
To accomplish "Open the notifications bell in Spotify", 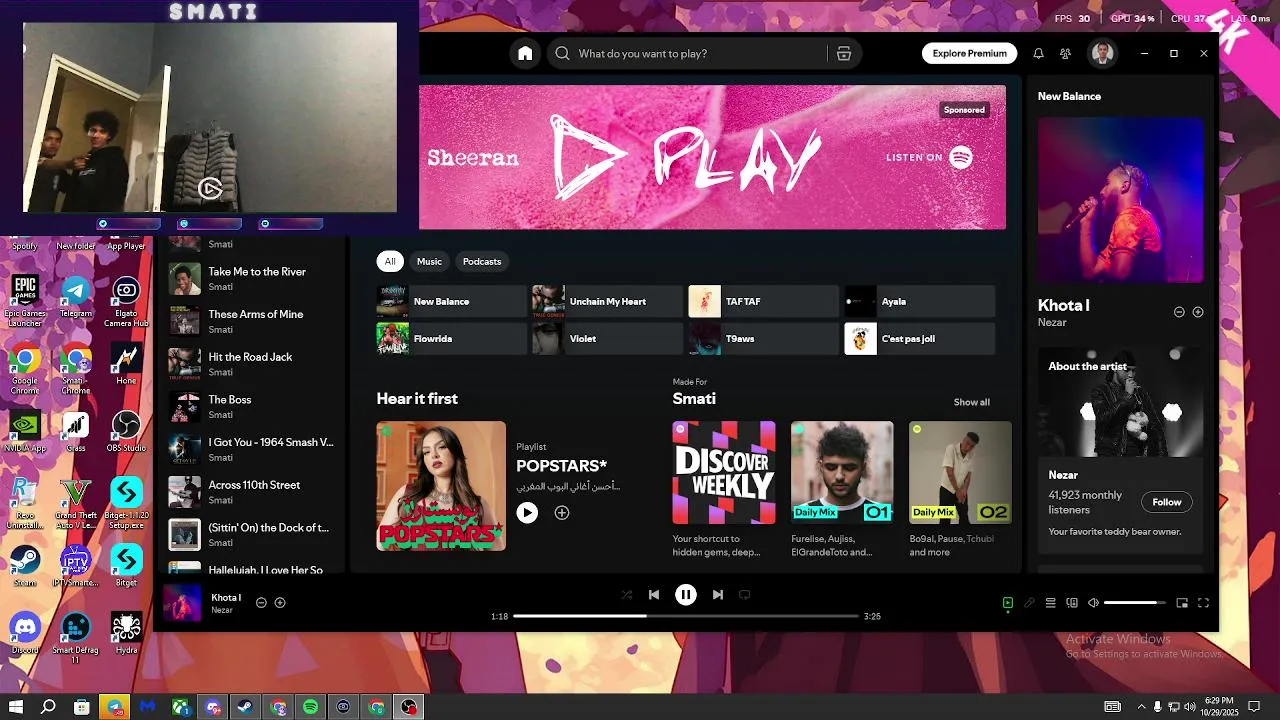I will pyautogui.click(x=1038, y=54).
